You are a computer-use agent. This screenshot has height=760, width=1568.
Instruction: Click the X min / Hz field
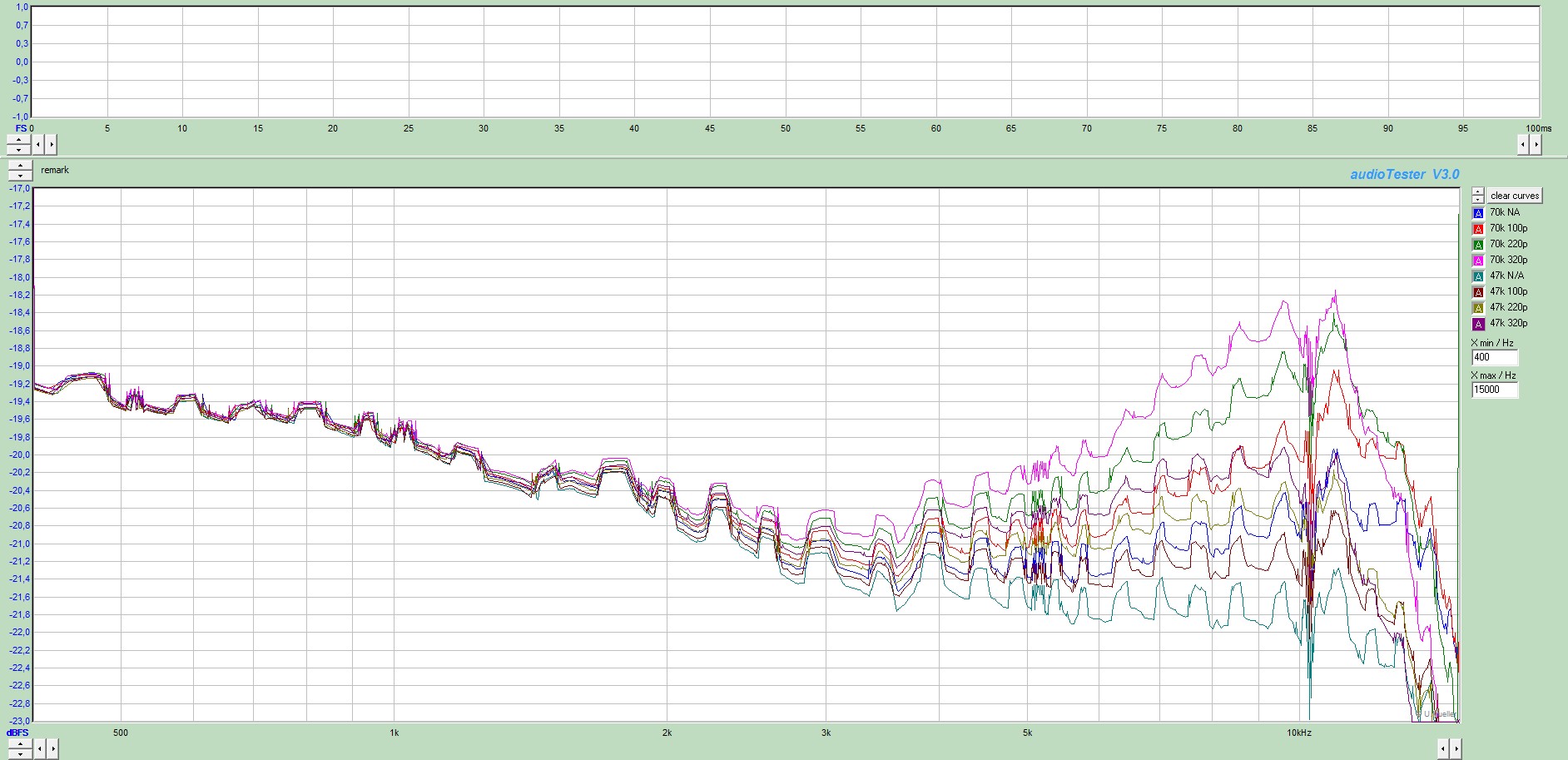1494,357
